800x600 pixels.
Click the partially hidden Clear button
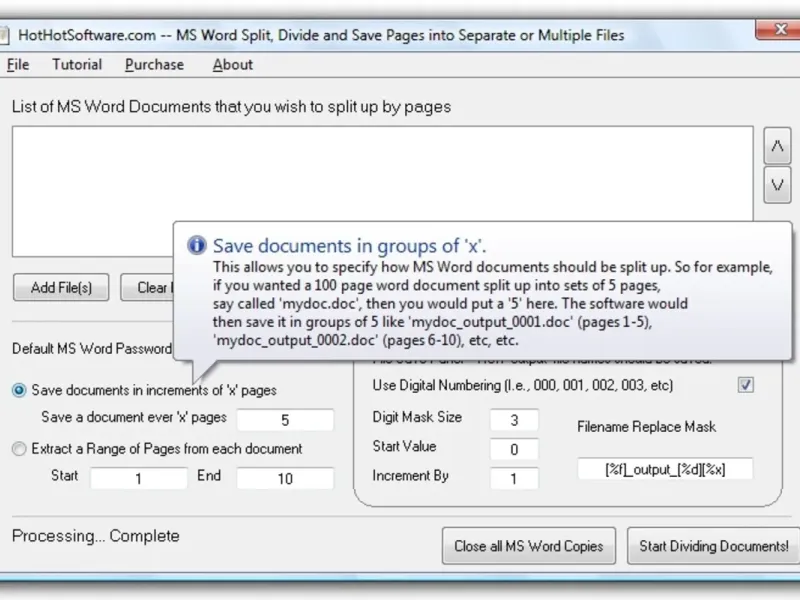(147, 288)
